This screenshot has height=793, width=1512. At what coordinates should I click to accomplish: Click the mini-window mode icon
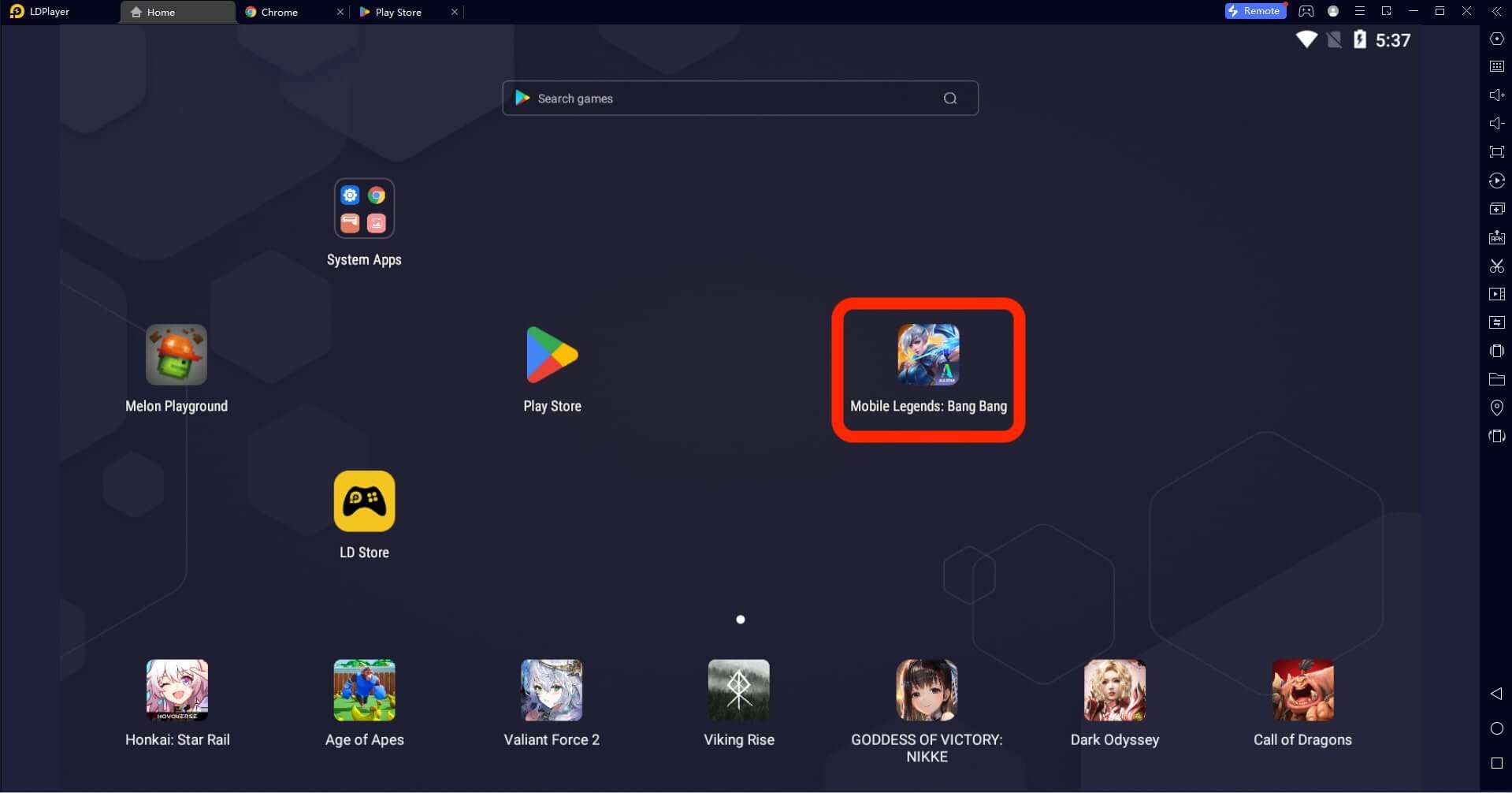(x=1387, y=11)
